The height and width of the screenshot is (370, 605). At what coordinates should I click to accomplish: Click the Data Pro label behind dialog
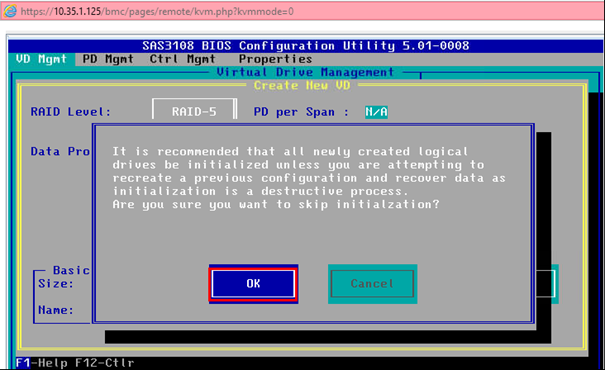(60, 151)
